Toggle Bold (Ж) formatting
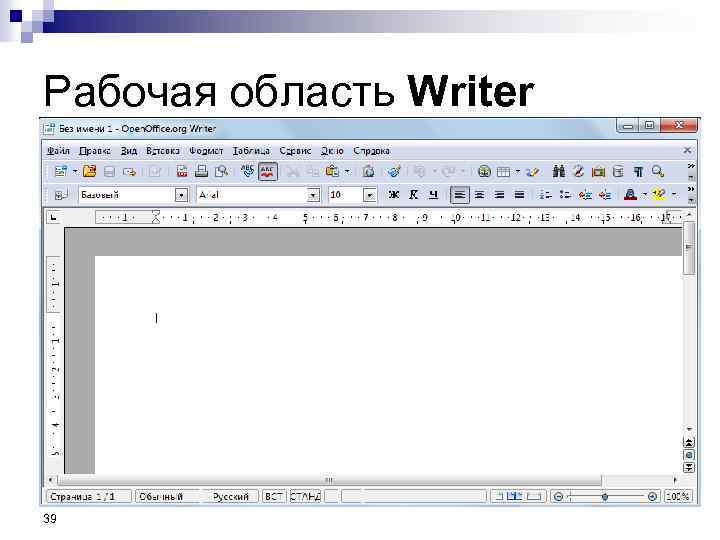Viewport: 720px width, 540px height. click(x=394, y=195)
